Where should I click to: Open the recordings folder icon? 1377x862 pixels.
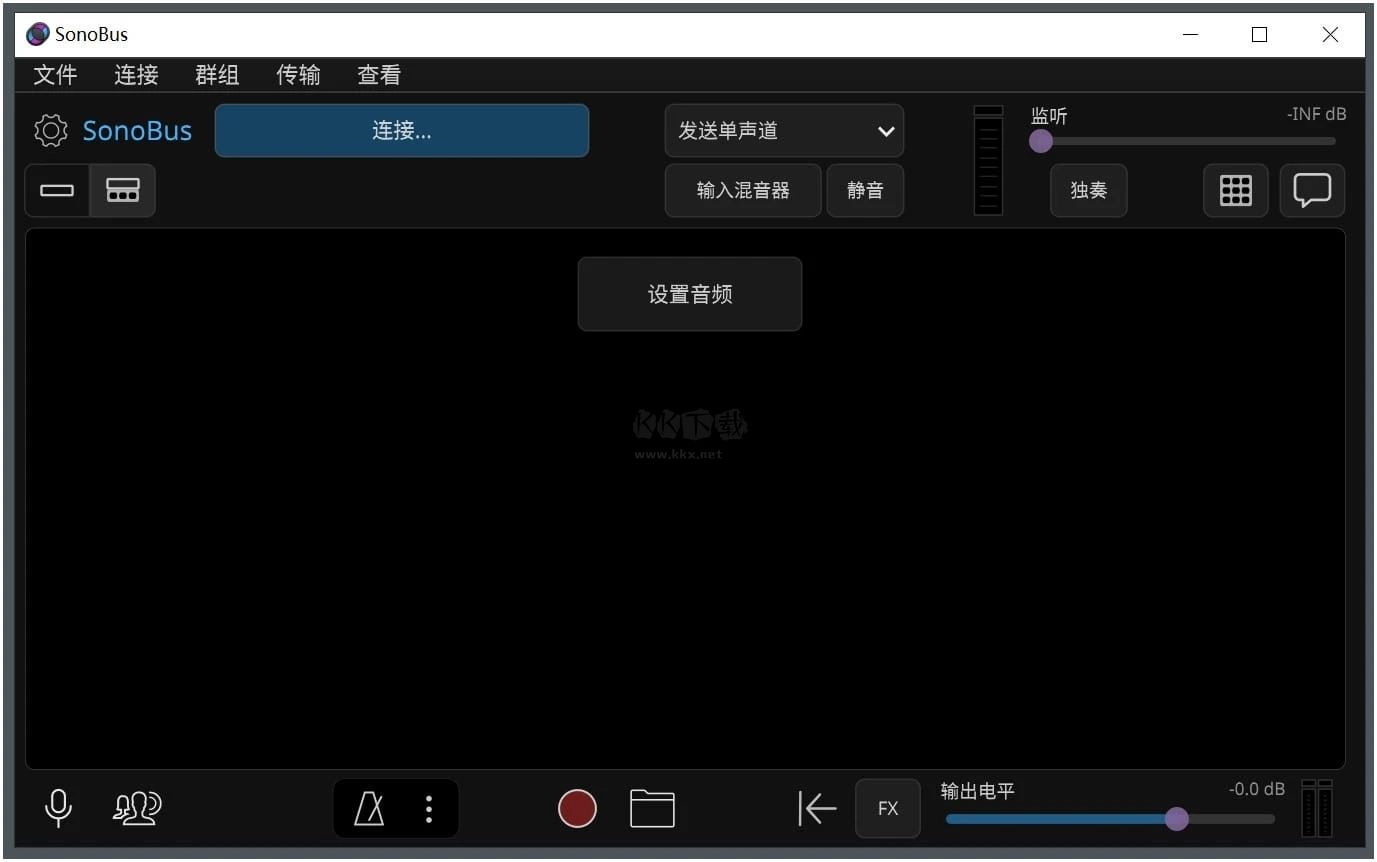[652, 808]
